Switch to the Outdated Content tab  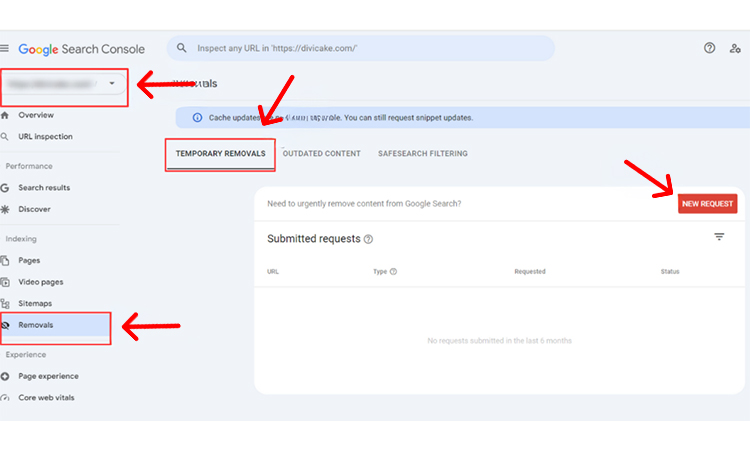pos(321,154)
